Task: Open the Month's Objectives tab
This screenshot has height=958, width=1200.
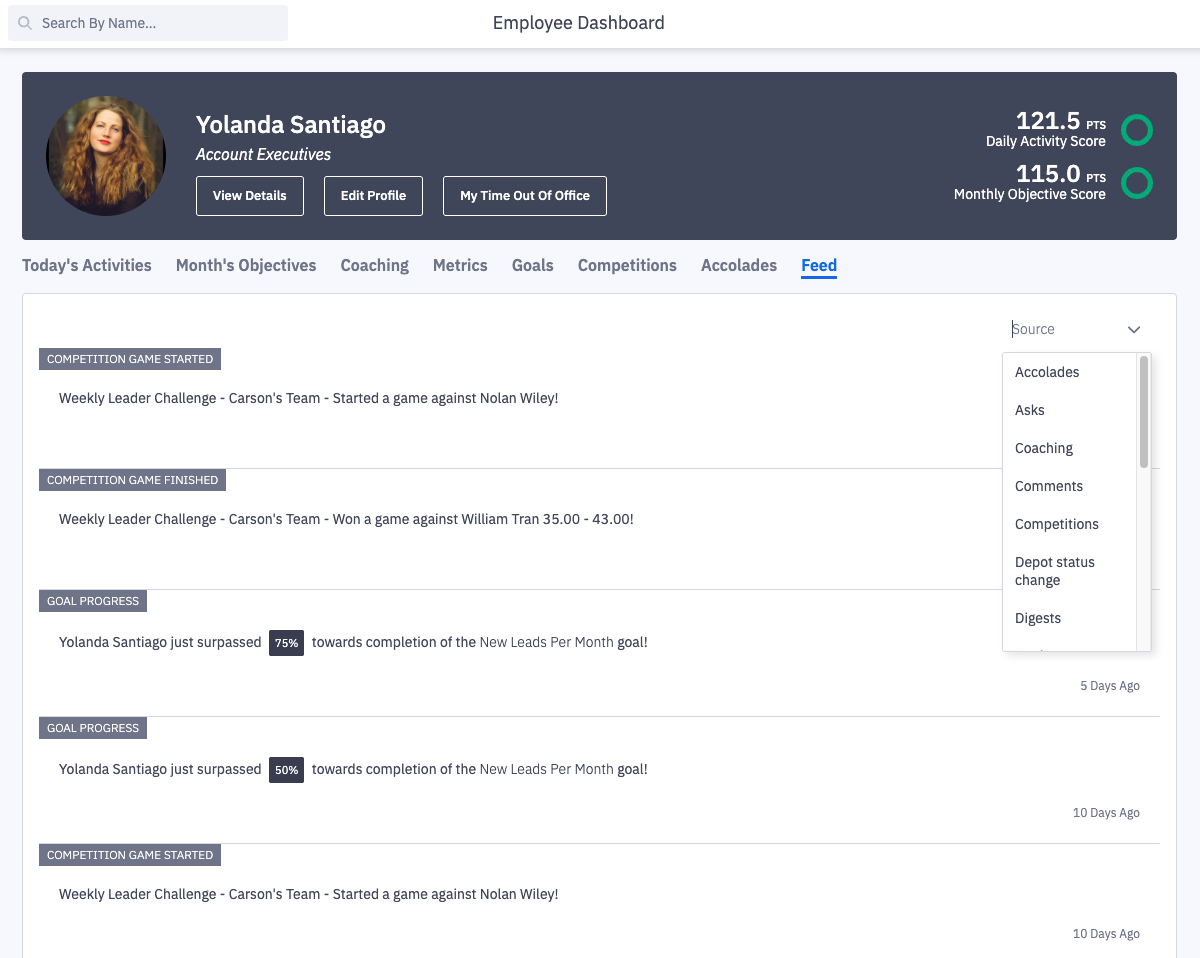Action: [246, 265]
